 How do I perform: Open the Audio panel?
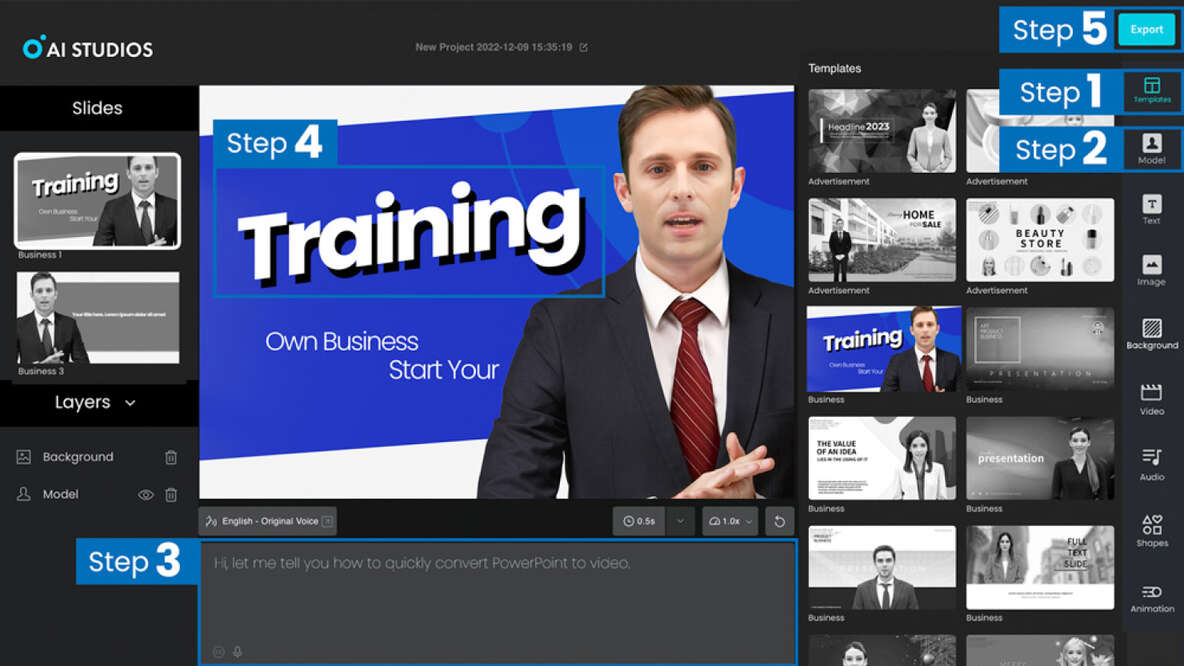tap(1150, 458)
